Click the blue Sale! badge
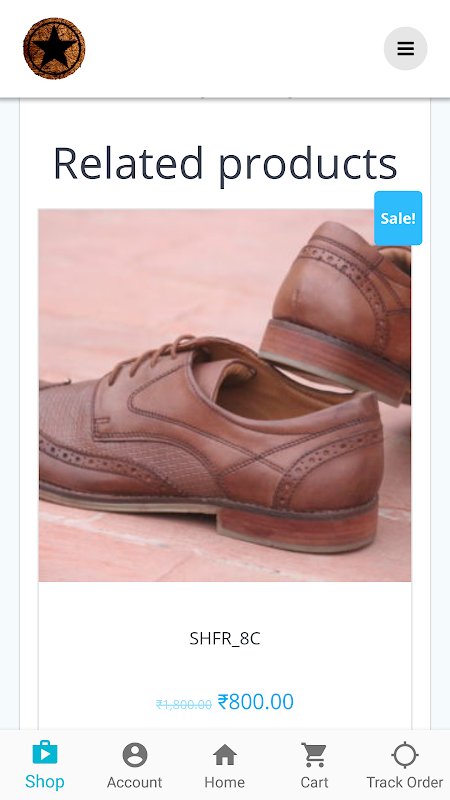The image size is (450, 800). pos(398,218)
